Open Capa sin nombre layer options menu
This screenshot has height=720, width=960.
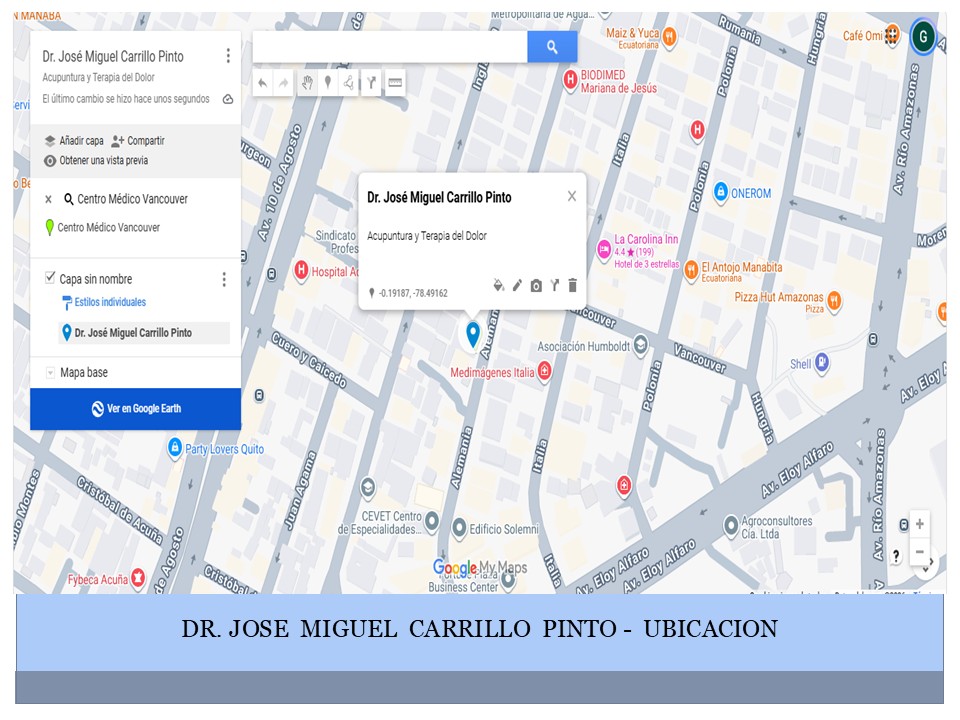224,280
